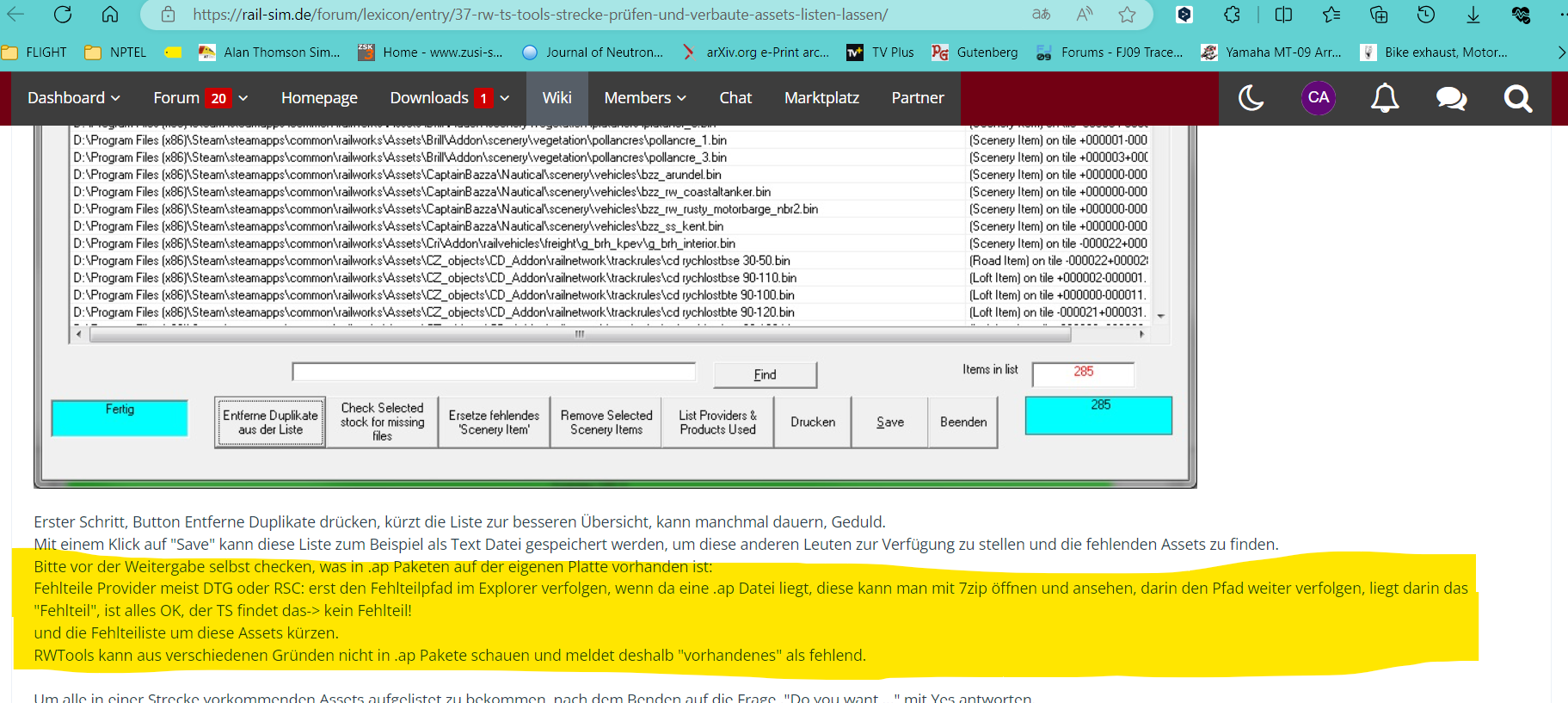Click the browser back arrow
Image resolution: width=1568 pixels, height=703 pixels.
coord(15,15)
